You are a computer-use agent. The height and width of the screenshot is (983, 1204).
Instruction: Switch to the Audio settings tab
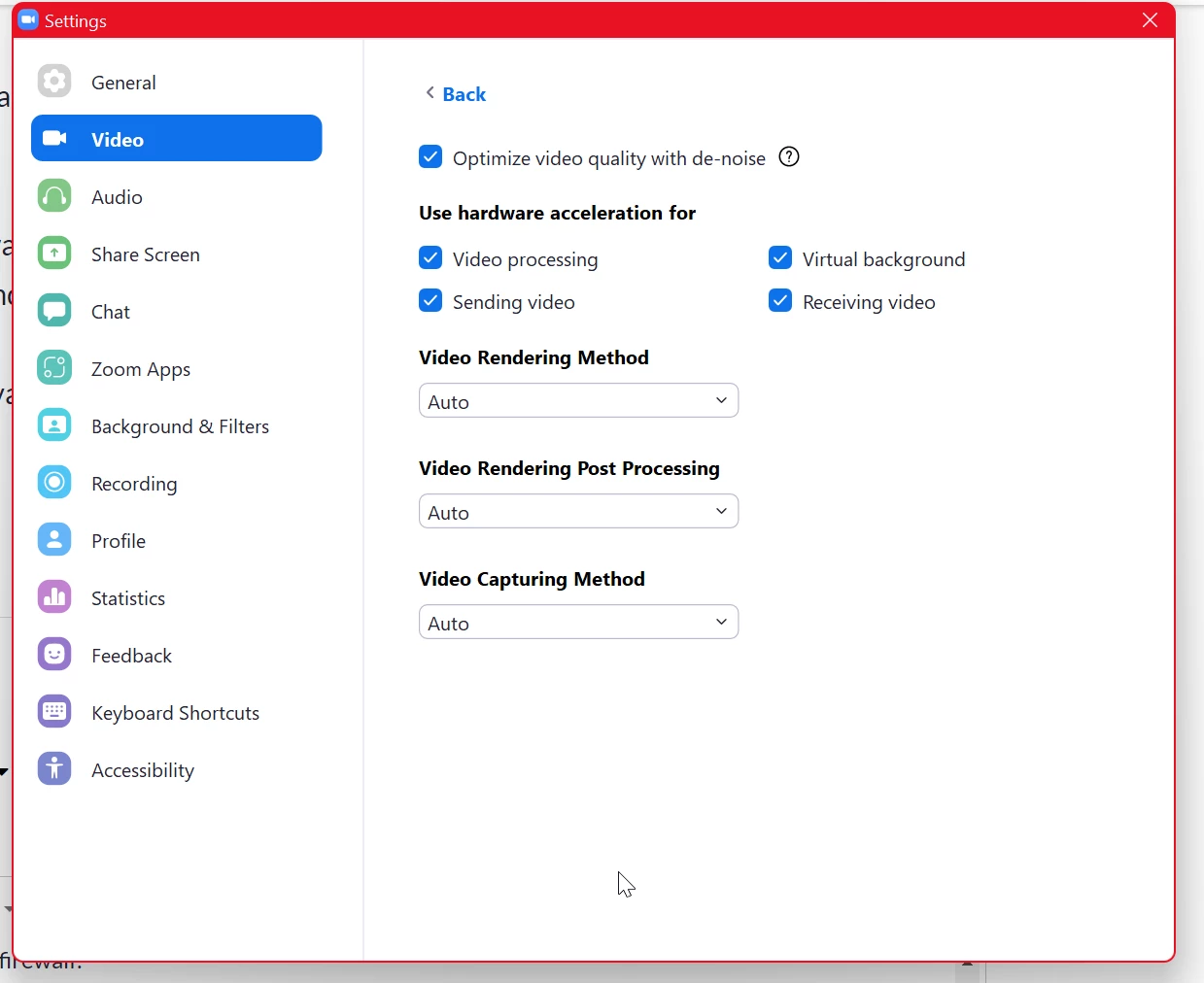click(x=177, y=196)
